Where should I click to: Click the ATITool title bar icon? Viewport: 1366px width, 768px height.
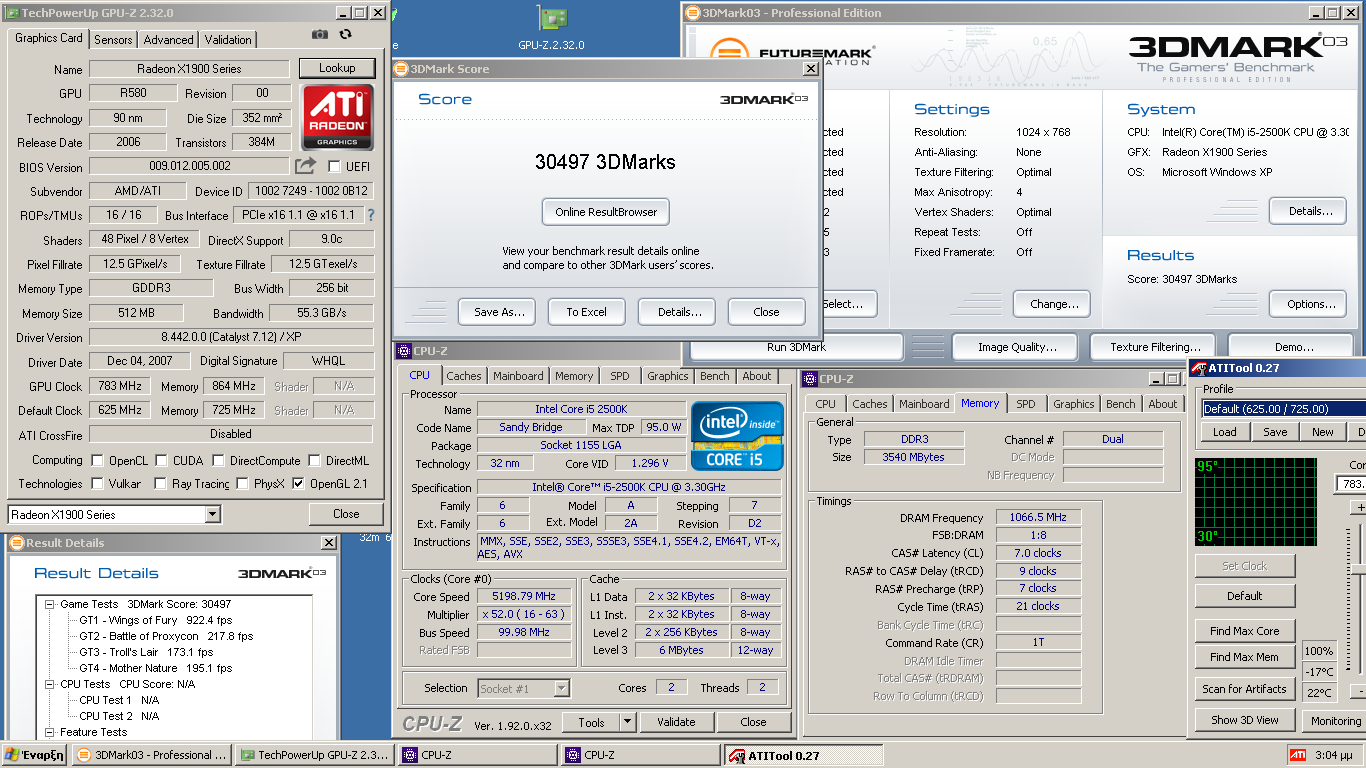click(1199, 368)
